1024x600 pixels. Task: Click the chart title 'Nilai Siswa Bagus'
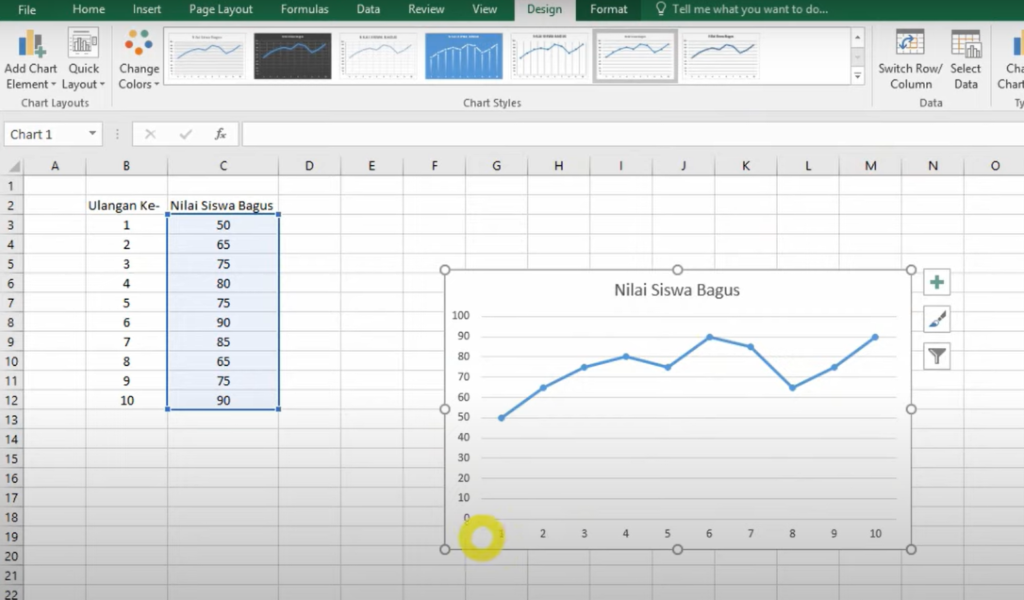pyautogui.click(x=677, y=290)
